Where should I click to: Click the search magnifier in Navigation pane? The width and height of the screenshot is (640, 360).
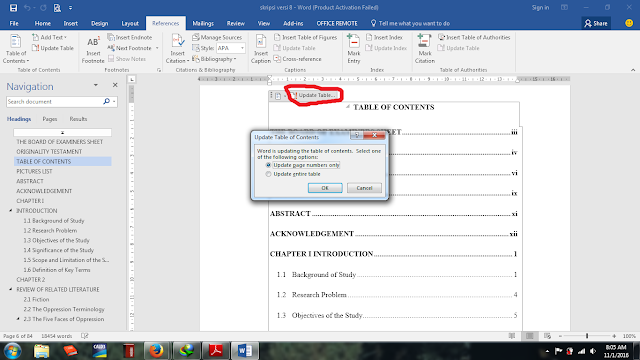[107, 101]
